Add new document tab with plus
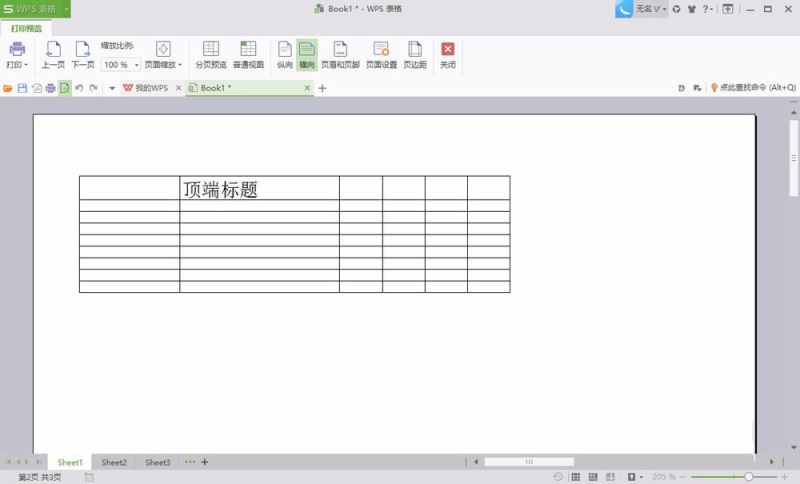Viewport: 800px width, 484px height. tap(322, 88)
